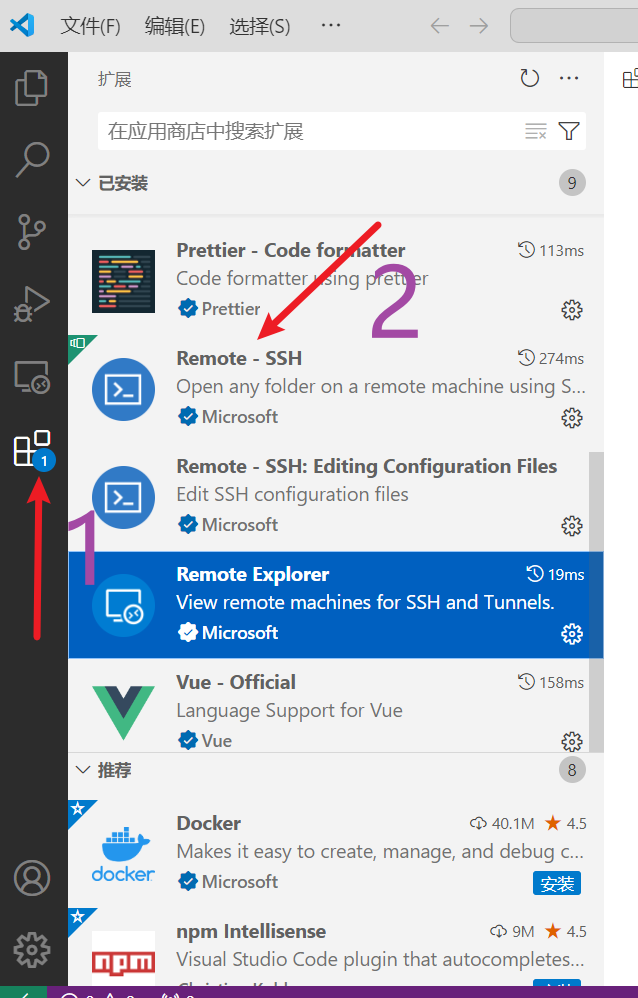Open Remote - SSH manage gear
Image resolution: width=638 pixels, height=998 pixels.
(x=572, y=418)
